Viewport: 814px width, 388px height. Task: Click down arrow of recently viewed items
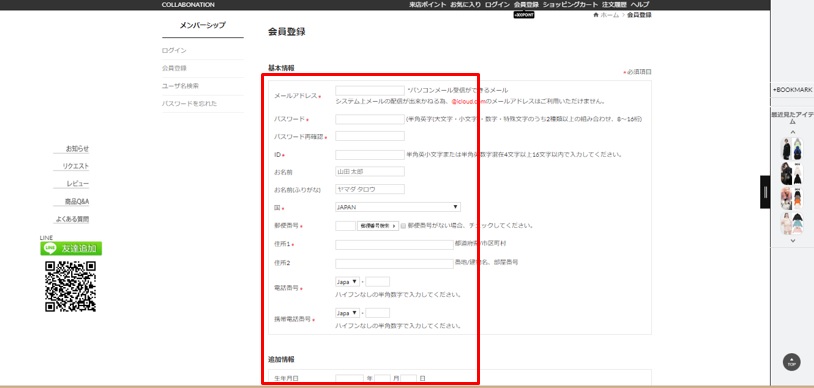coord(792,240)
